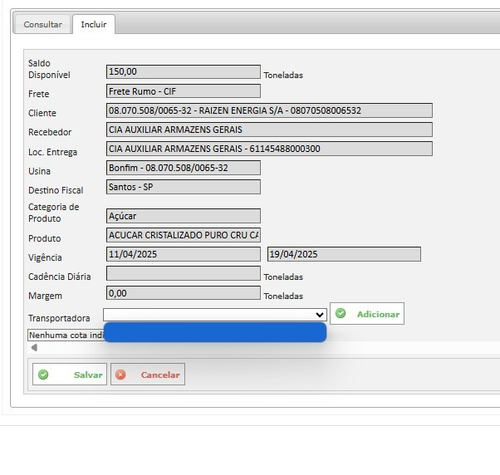Select the Incluir tab
This screenshot has width=500, height=475.
[x=94, y=24]
